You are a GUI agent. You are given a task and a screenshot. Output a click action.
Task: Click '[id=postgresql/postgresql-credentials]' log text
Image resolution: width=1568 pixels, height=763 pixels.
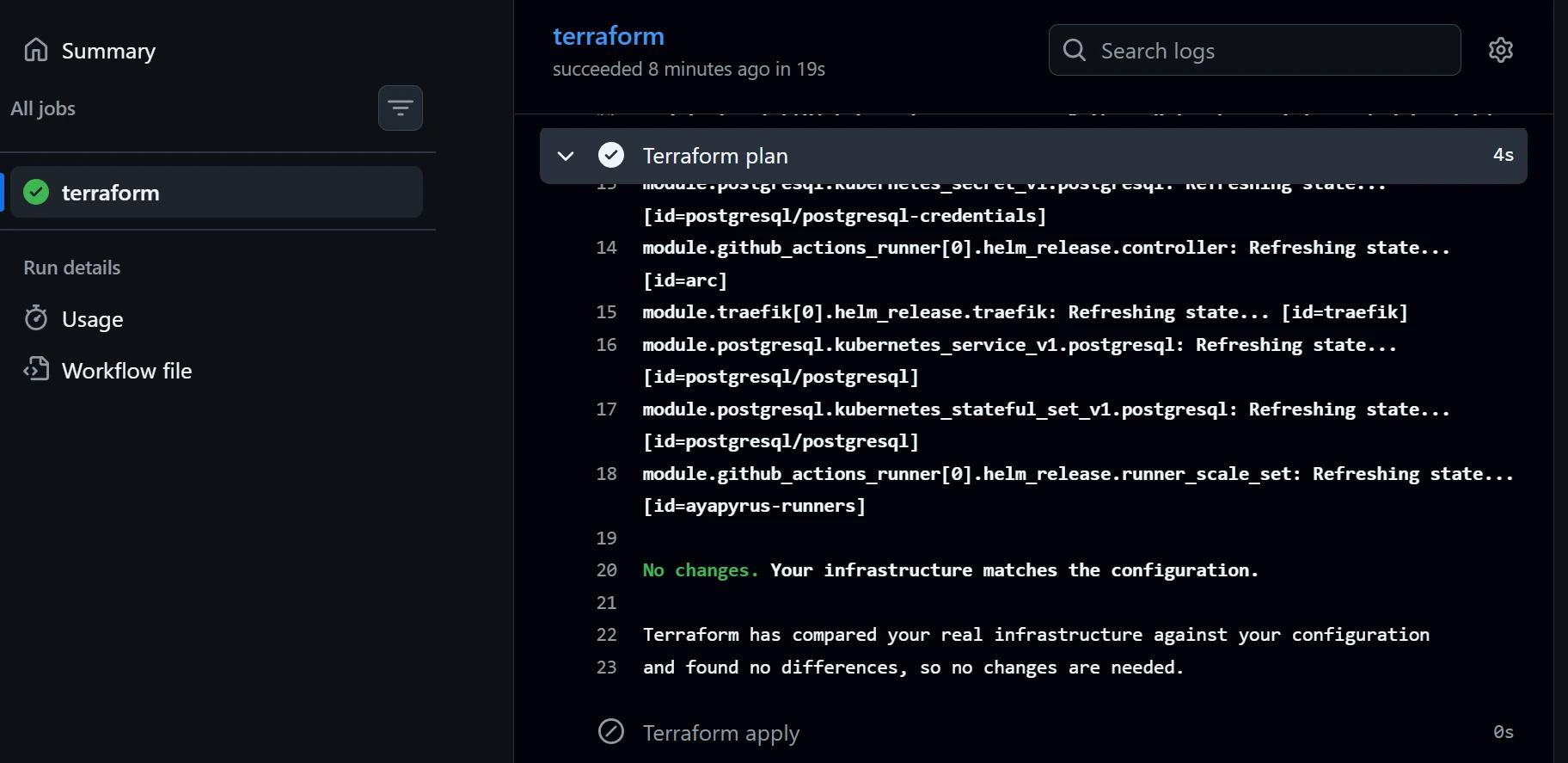tap(845, 216)
